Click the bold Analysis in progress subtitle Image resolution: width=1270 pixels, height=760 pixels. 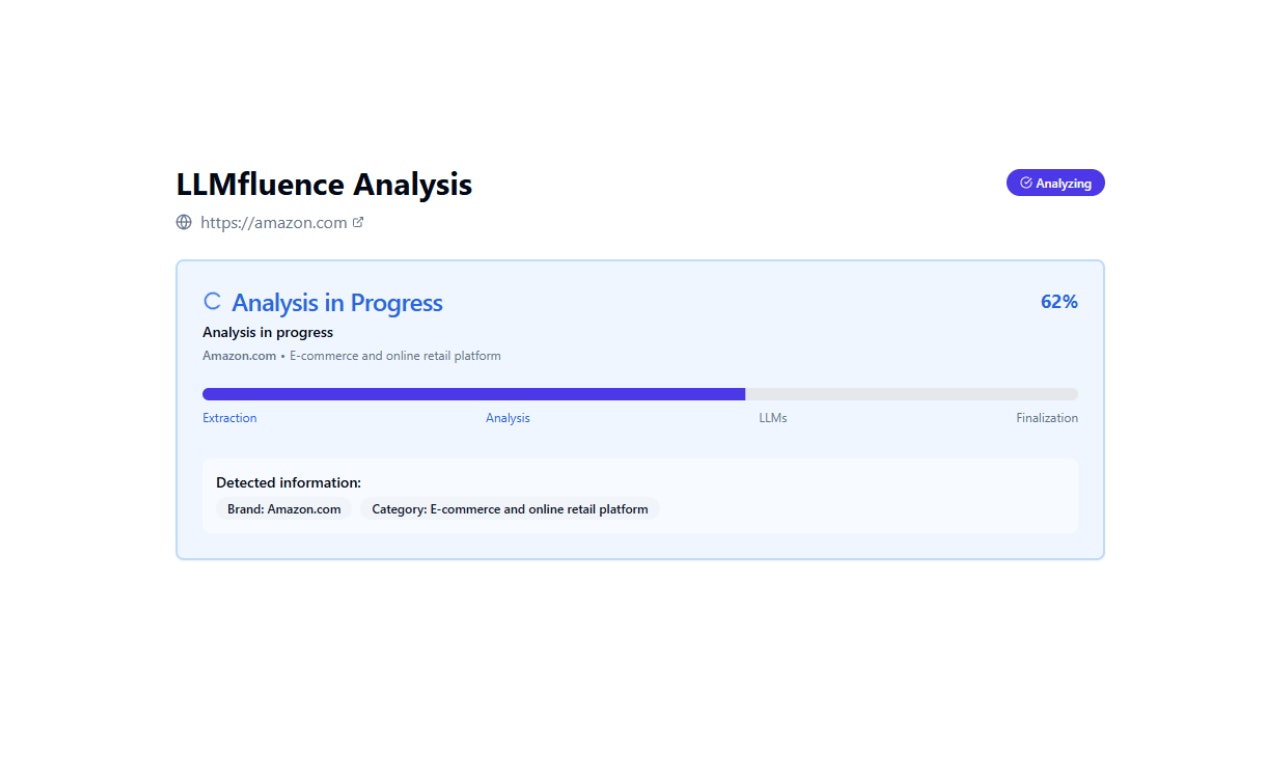click(x=268, y=332)
